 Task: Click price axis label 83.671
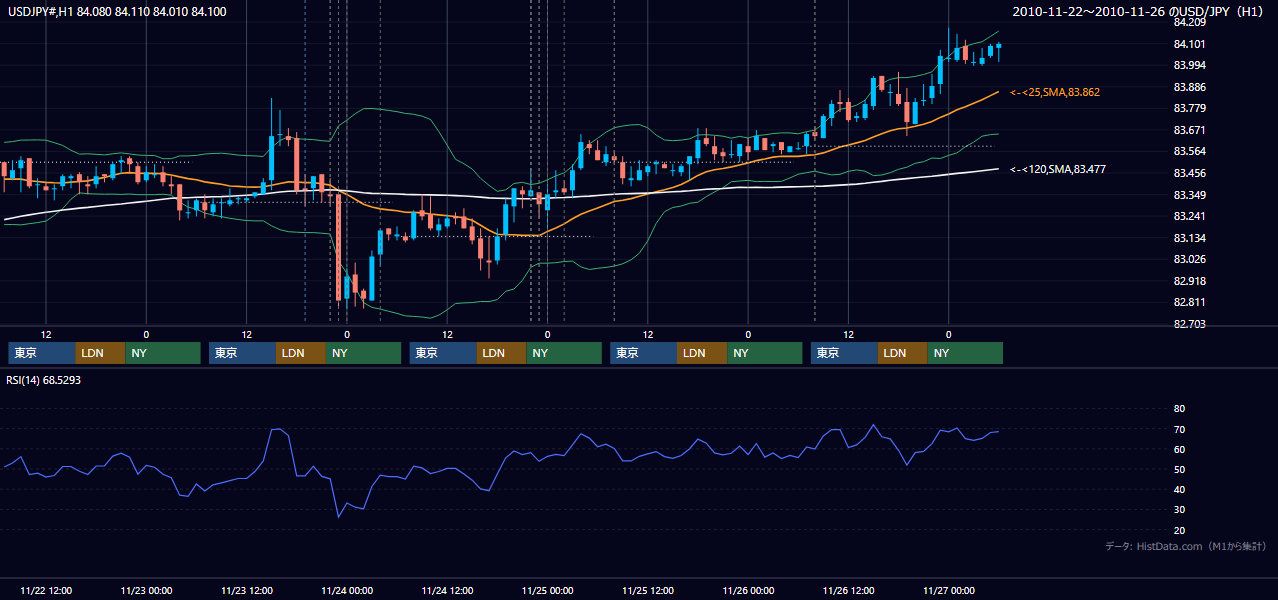click(x=1189, y=130)
